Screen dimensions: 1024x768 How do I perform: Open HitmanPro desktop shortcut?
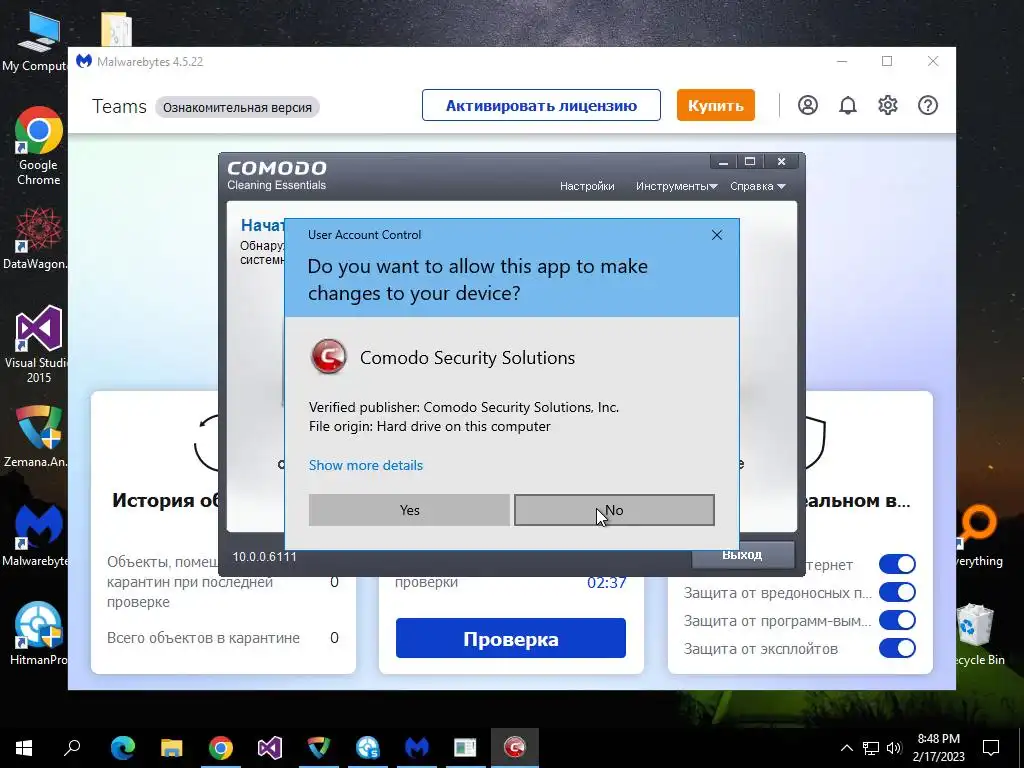(x=38, y=633)
